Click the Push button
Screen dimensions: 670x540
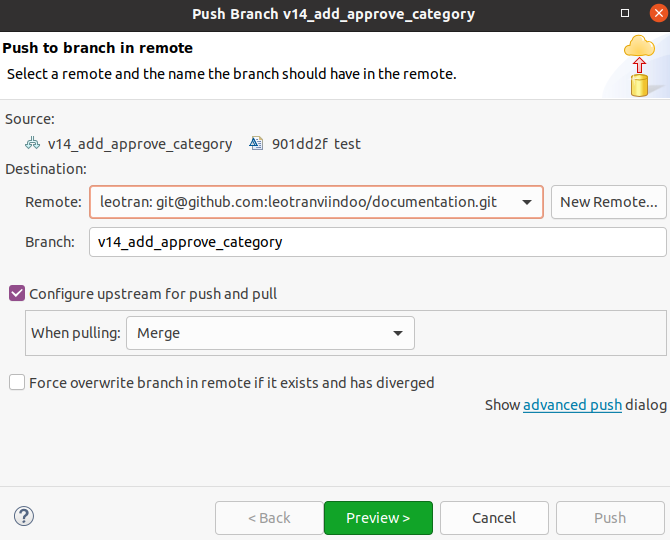tap(610, 518)
